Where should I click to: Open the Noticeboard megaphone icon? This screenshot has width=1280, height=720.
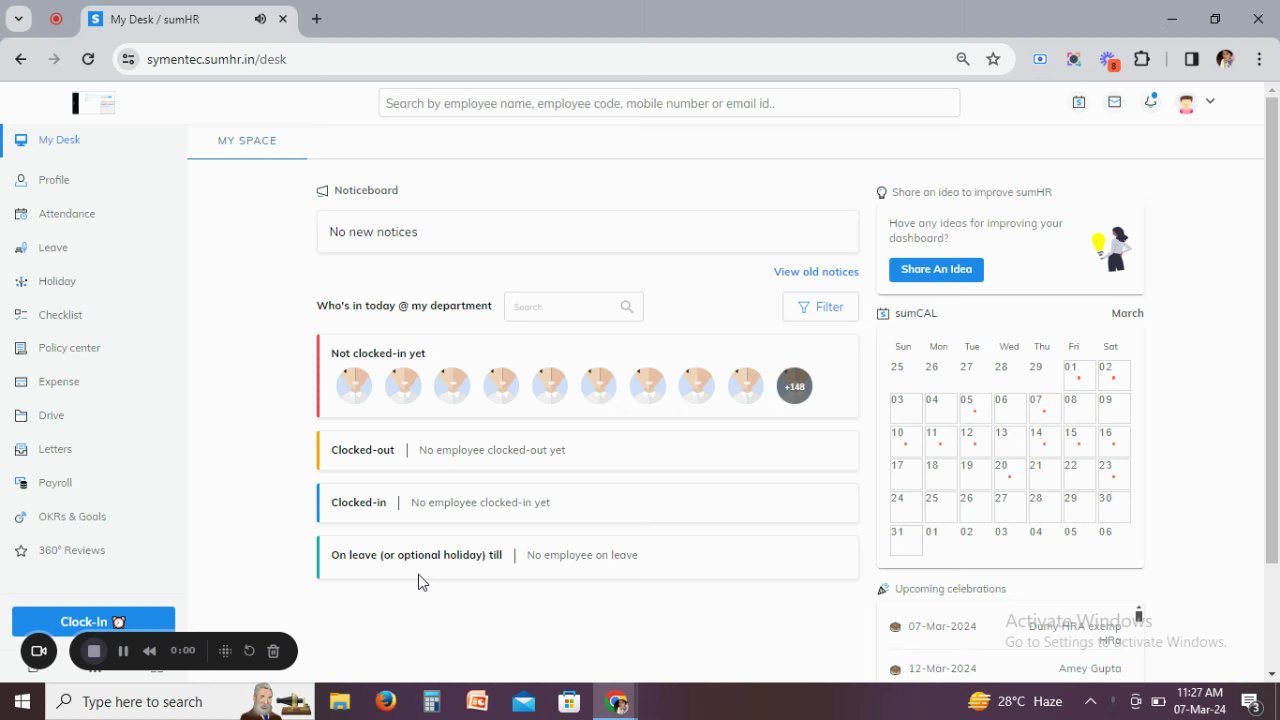(x=322, y=191)
